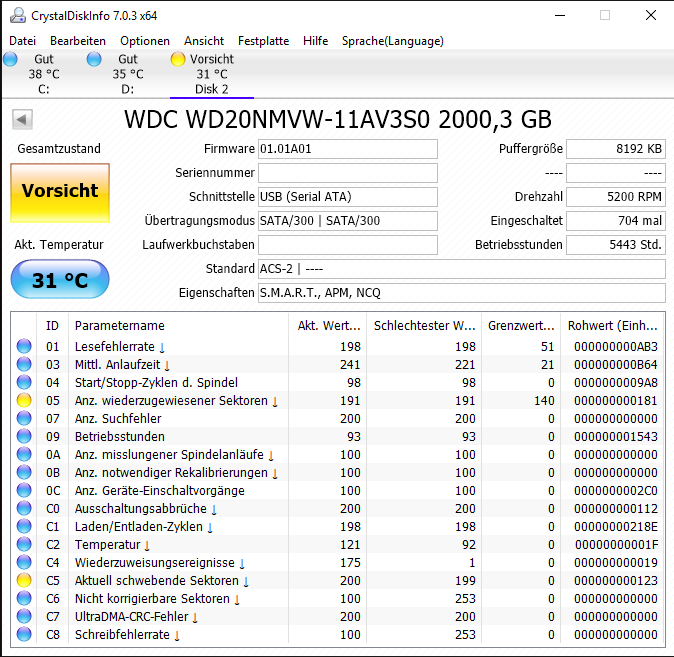Click blue status orb for Betriebsstunden row 09
The image size is (674, 657).
point(24,436)
